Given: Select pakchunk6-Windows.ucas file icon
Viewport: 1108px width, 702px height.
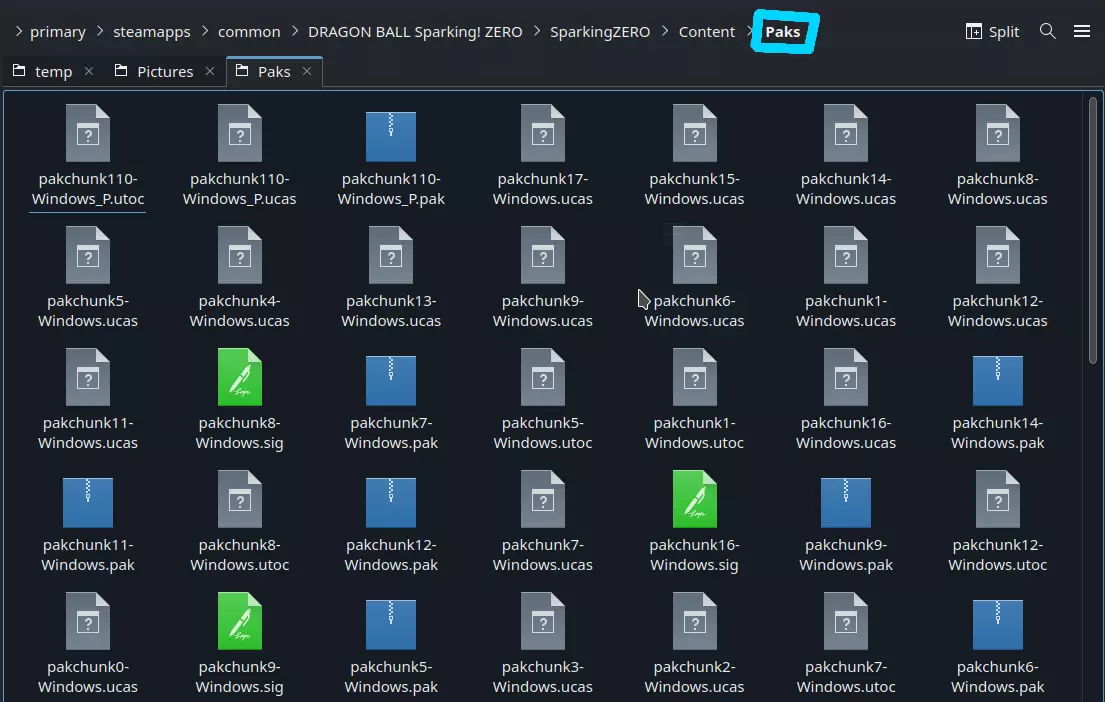Looking at the screenshot, I should point(695,255).
